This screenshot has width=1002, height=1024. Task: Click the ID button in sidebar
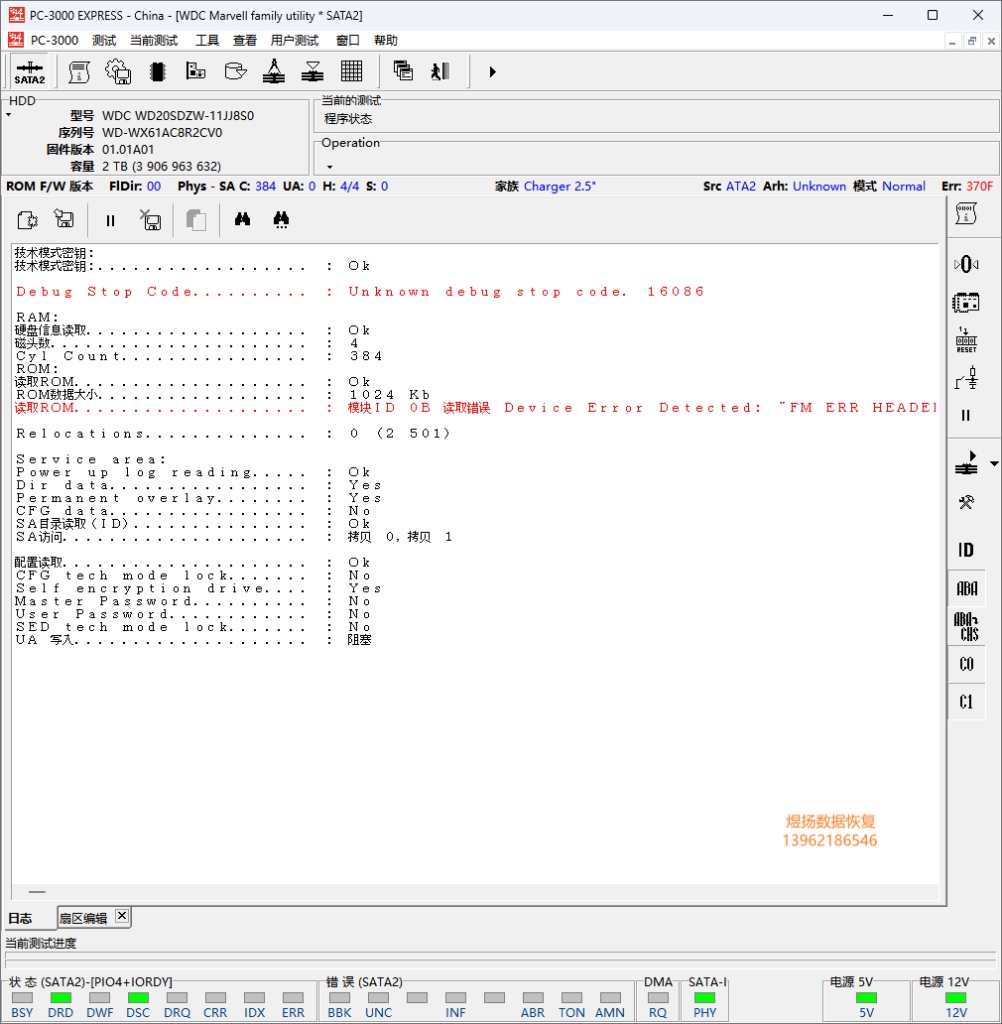966,550
